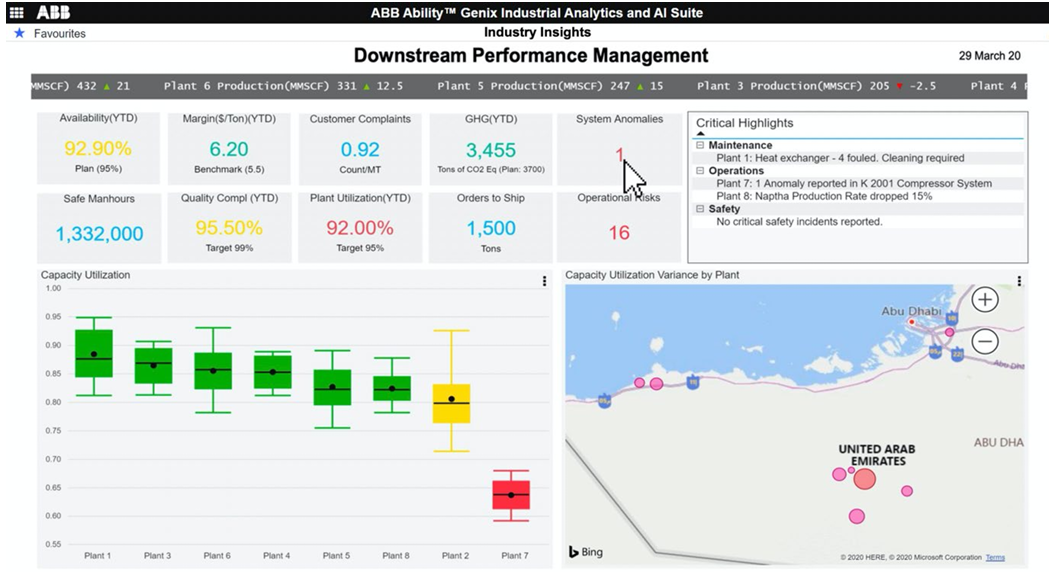Collapse the Maintenance highlights section
The height and width of the screenshot is (572, 1049).
(x=700, y=146)
